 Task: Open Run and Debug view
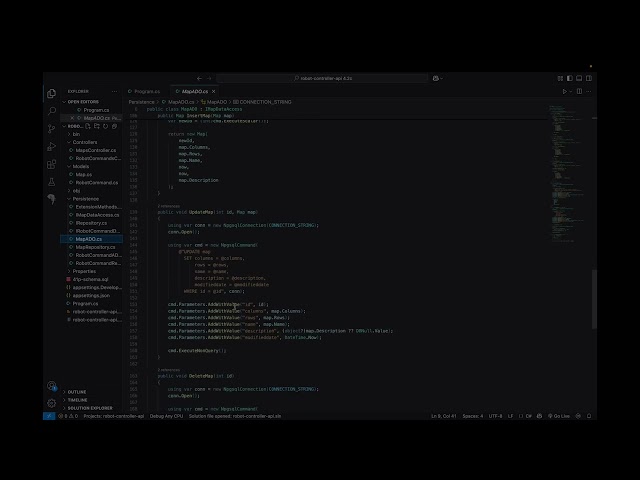click(52, 147)
